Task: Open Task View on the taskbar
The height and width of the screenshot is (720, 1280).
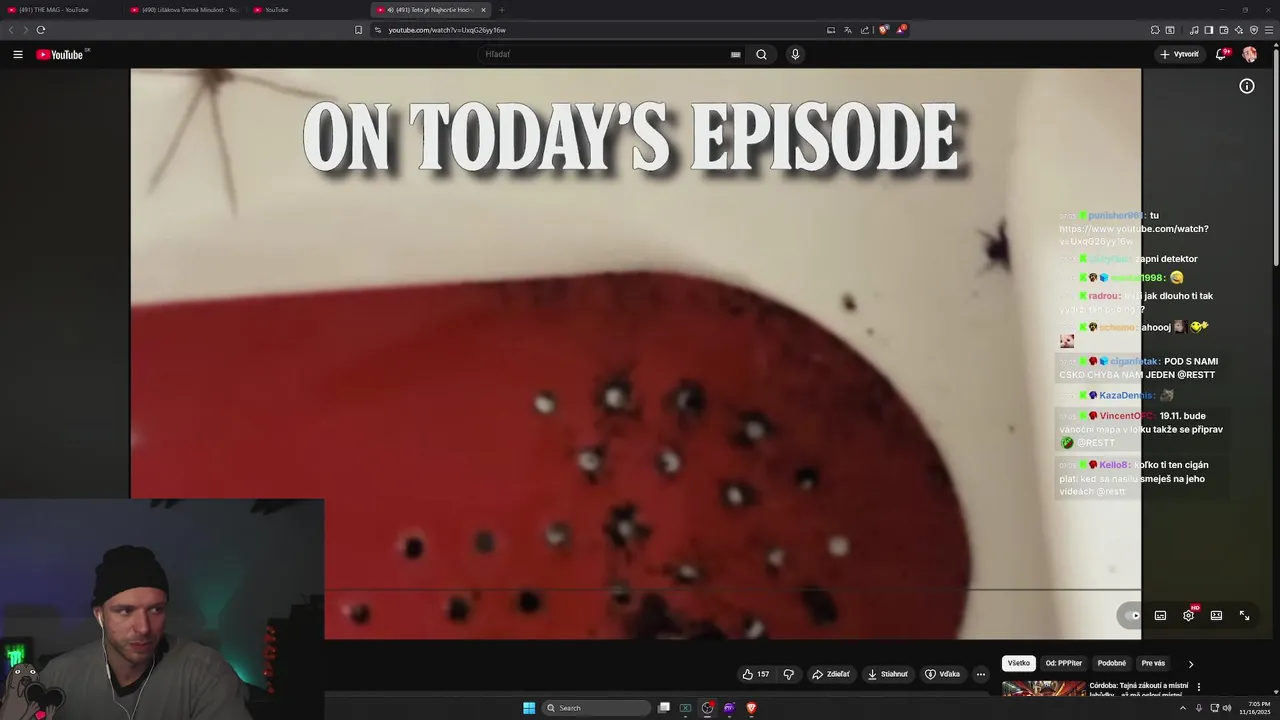Action: [x=663, y=708]
